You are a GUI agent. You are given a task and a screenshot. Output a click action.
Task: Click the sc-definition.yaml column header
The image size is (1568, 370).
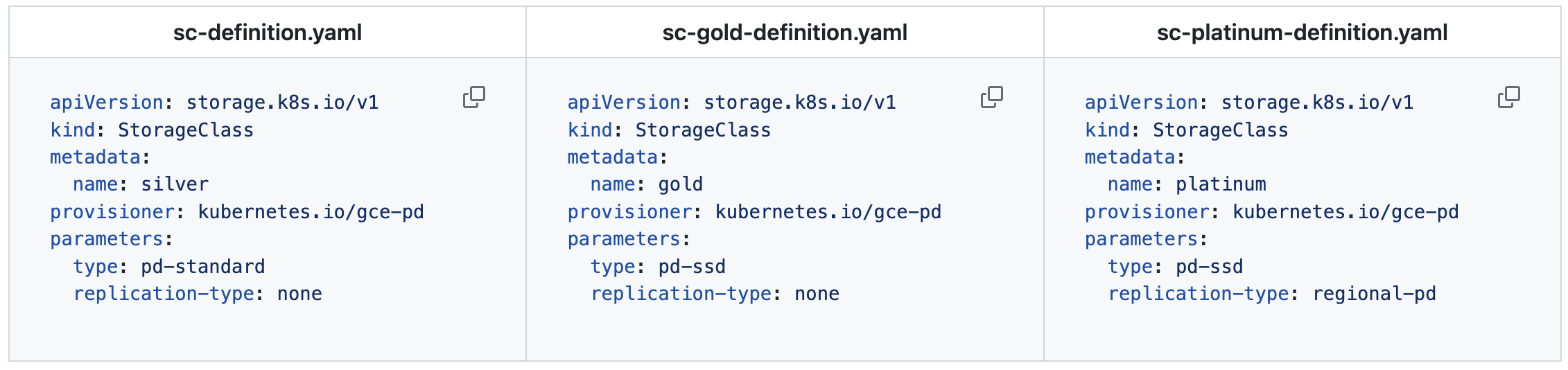(x=268, y=33)
